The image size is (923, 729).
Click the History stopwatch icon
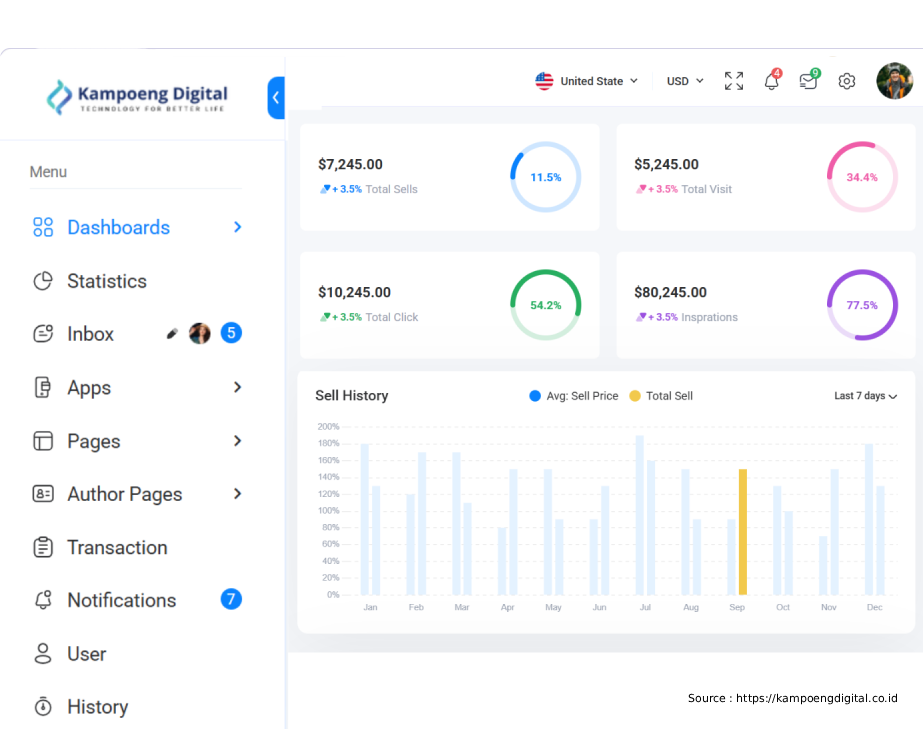click(x=43, y=707)
